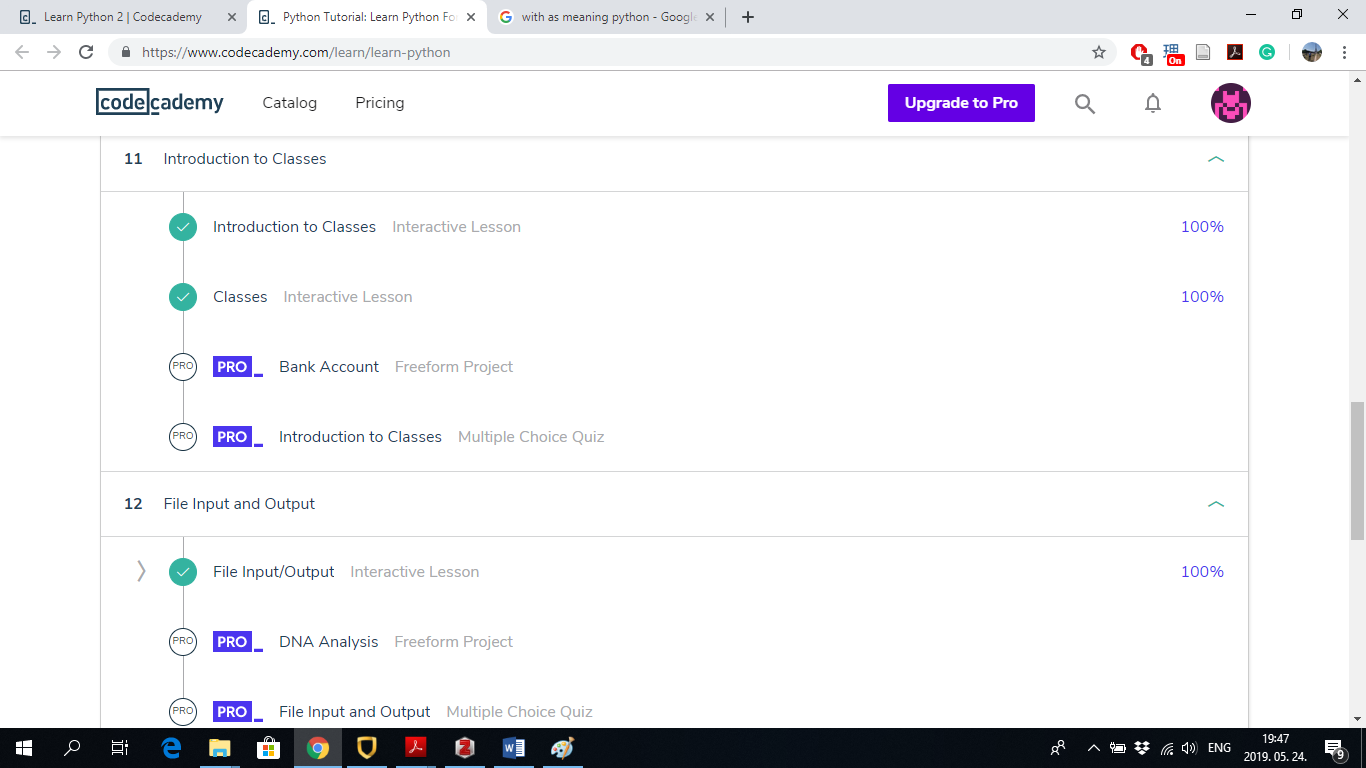Open the Introduction to Classes Multiple Choice Quiz
This screenshot has width=1366, height=768.
[360, 437]
